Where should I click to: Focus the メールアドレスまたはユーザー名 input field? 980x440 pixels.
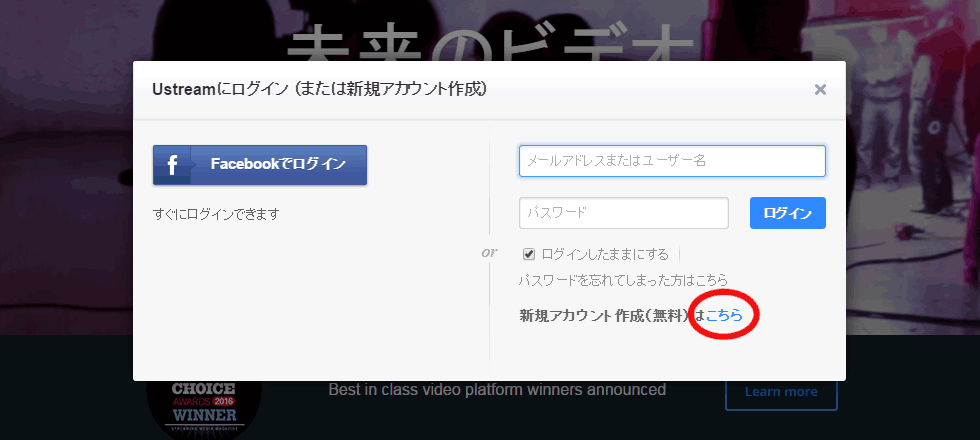672,161
